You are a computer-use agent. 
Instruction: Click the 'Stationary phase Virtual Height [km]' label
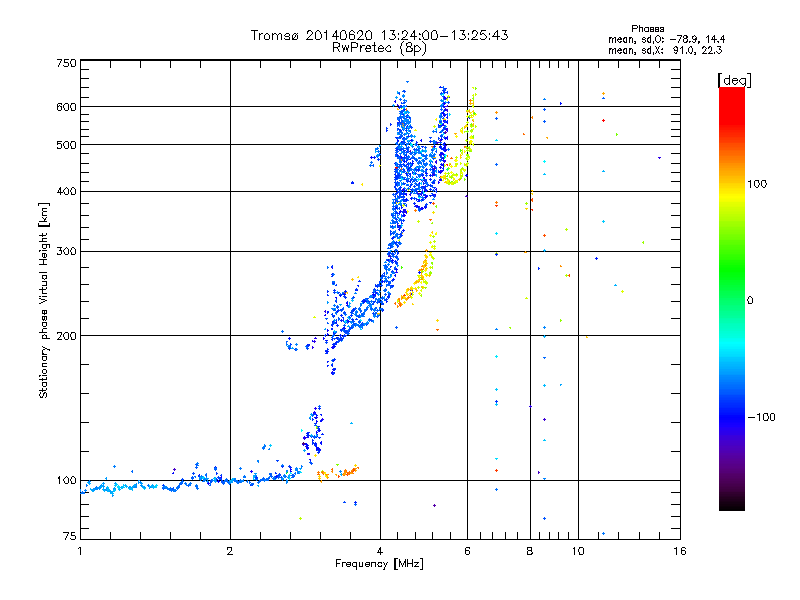(x=44, y=300)
